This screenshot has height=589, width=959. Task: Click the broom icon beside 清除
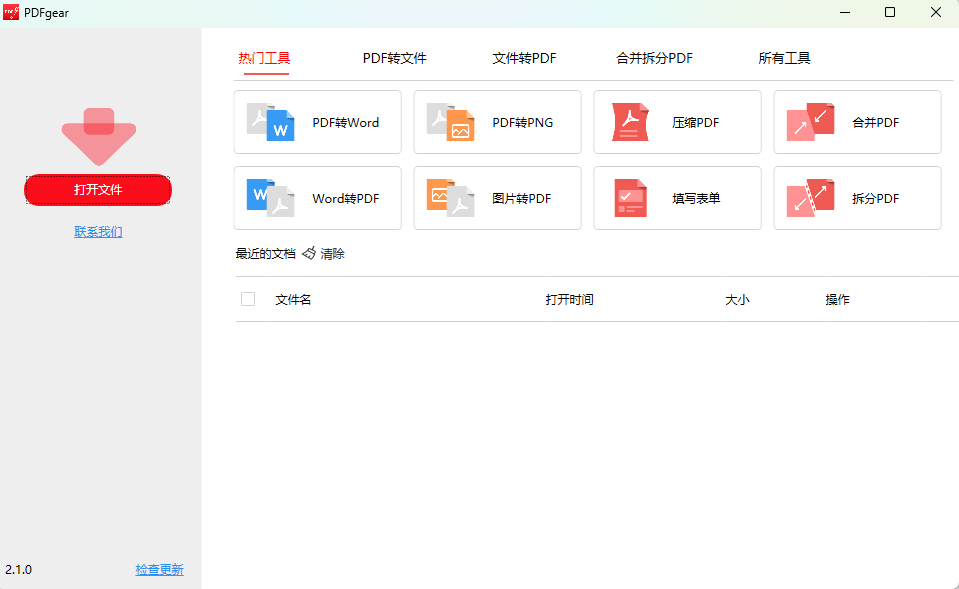(309, 253)
